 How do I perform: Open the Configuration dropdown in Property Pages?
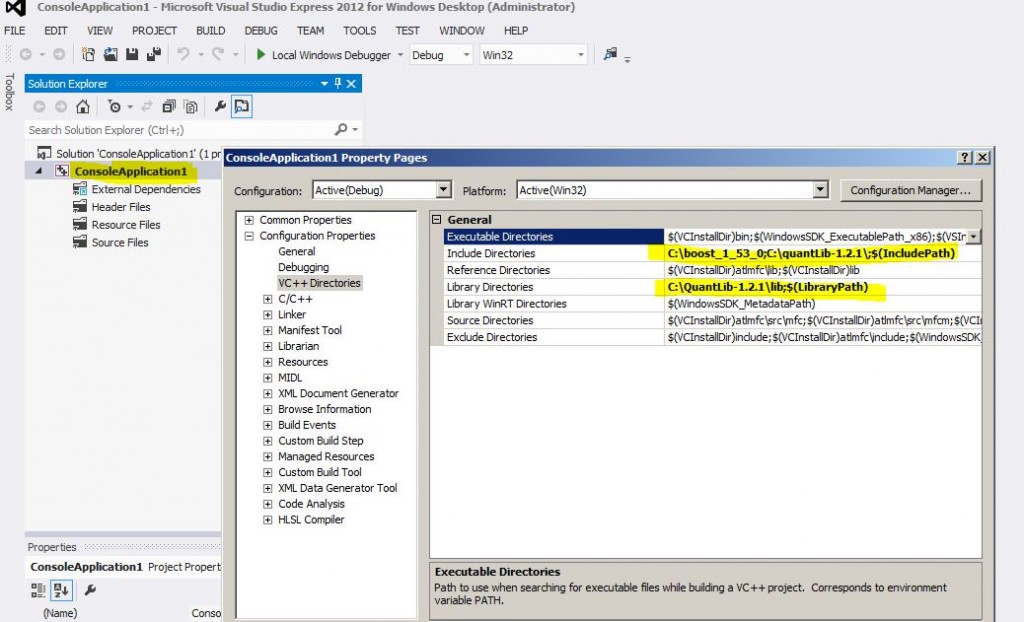443,190
